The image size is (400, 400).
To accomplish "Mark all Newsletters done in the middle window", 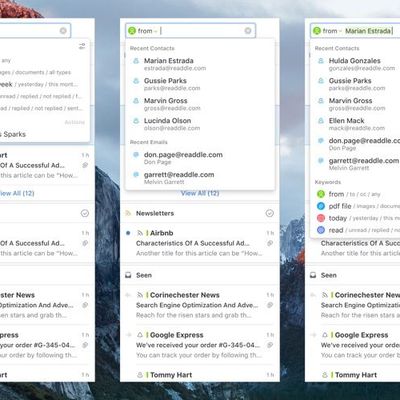I will coord(270,213).
